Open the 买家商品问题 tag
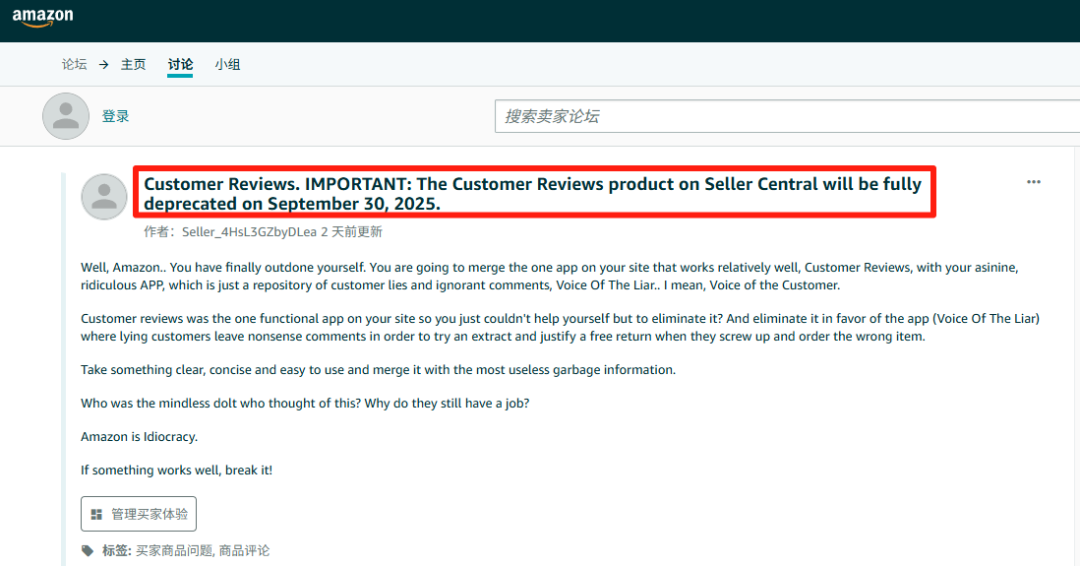This screenshot has width=1080, height=566. tap(174, 550)
